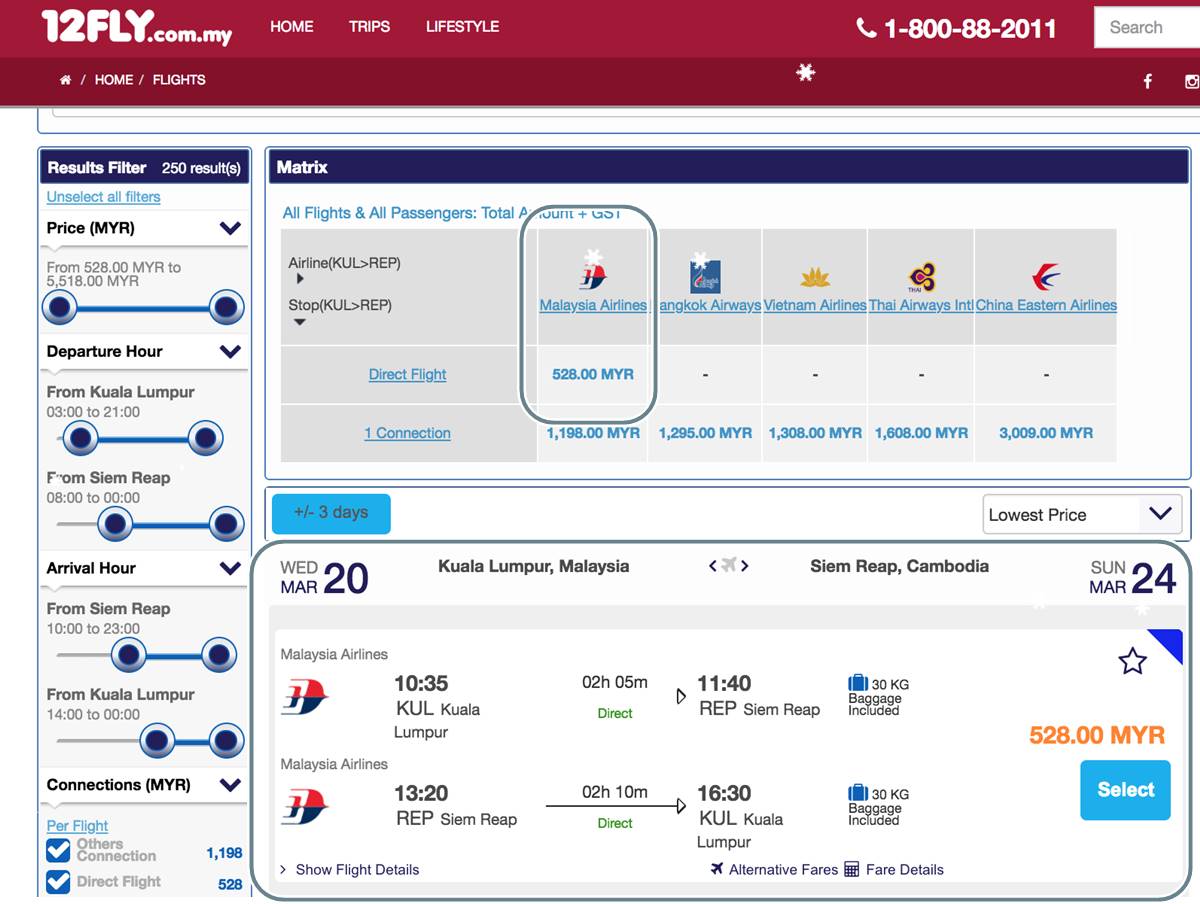
Task: Click the Bangkok Airways logo in the matrix
Action: pos(705,276)
